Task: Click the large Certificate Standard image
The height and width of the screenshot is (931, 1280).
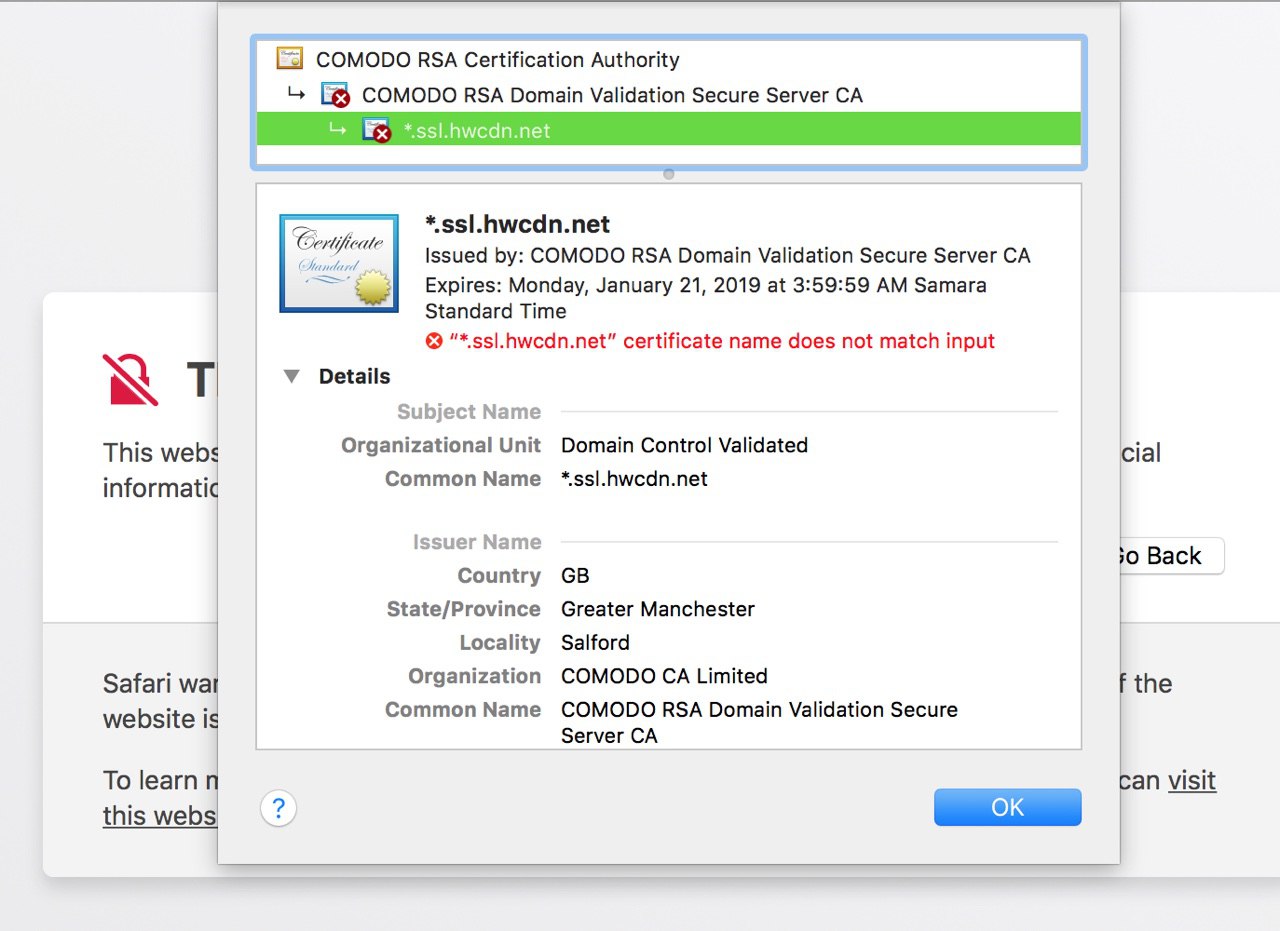Action: click(x=339, y=263)
